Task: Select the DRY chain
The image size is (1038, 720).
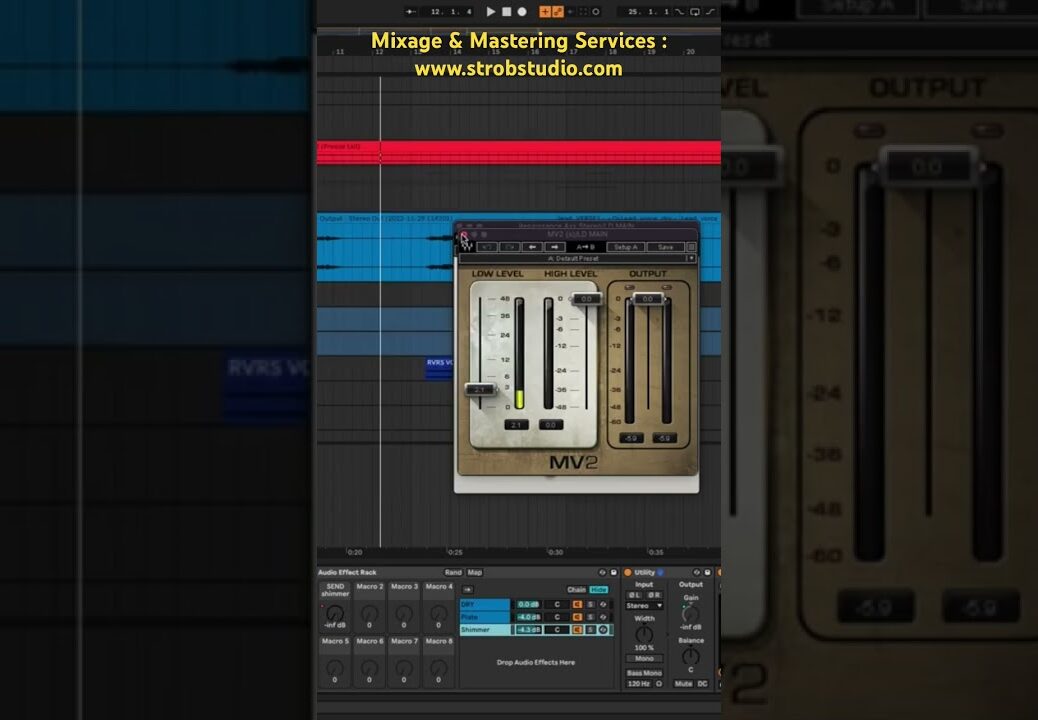Action: click(x=485, y=604)
